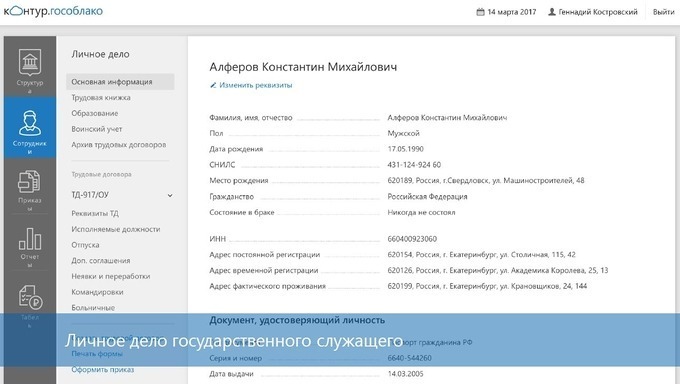Open the Структура section icon

click(x=30, y=62)
